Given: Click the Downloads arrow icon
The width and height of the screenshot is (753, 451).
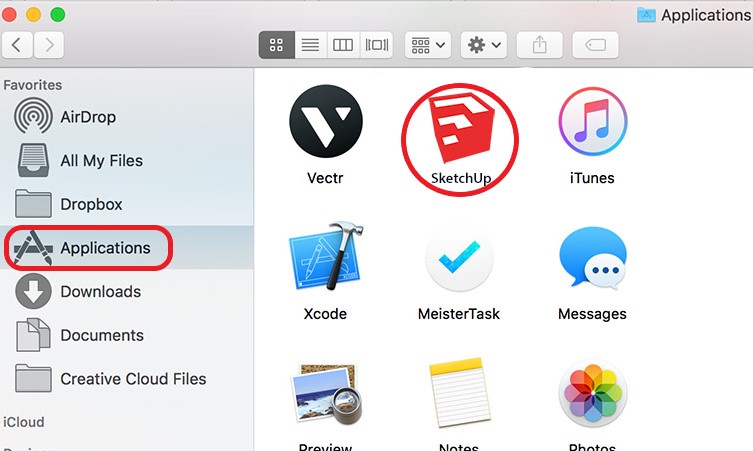Looking at the screenshot, I should coord(33,291).
